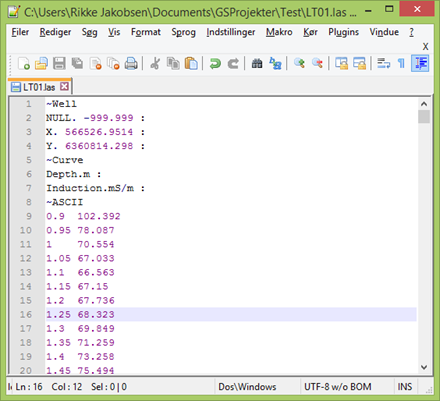Image resolution: width=440 pixels, height=401 pixels.
Task: Click the notepad icon in title bar
Action: [14, 11]
